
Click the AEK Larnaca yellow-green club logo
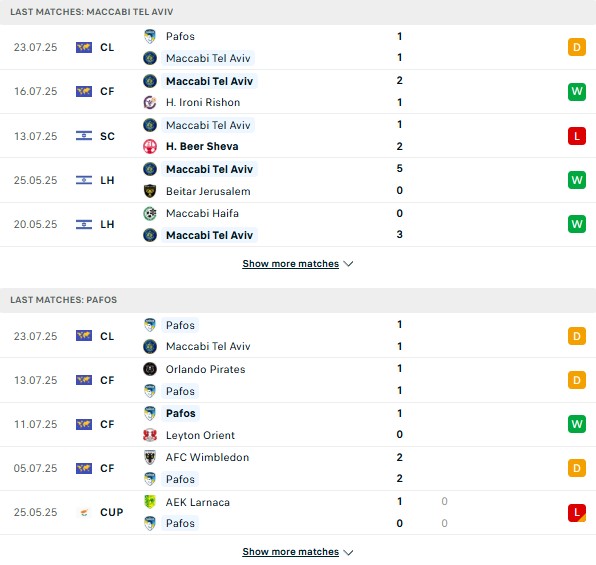[x=150, y=502]
